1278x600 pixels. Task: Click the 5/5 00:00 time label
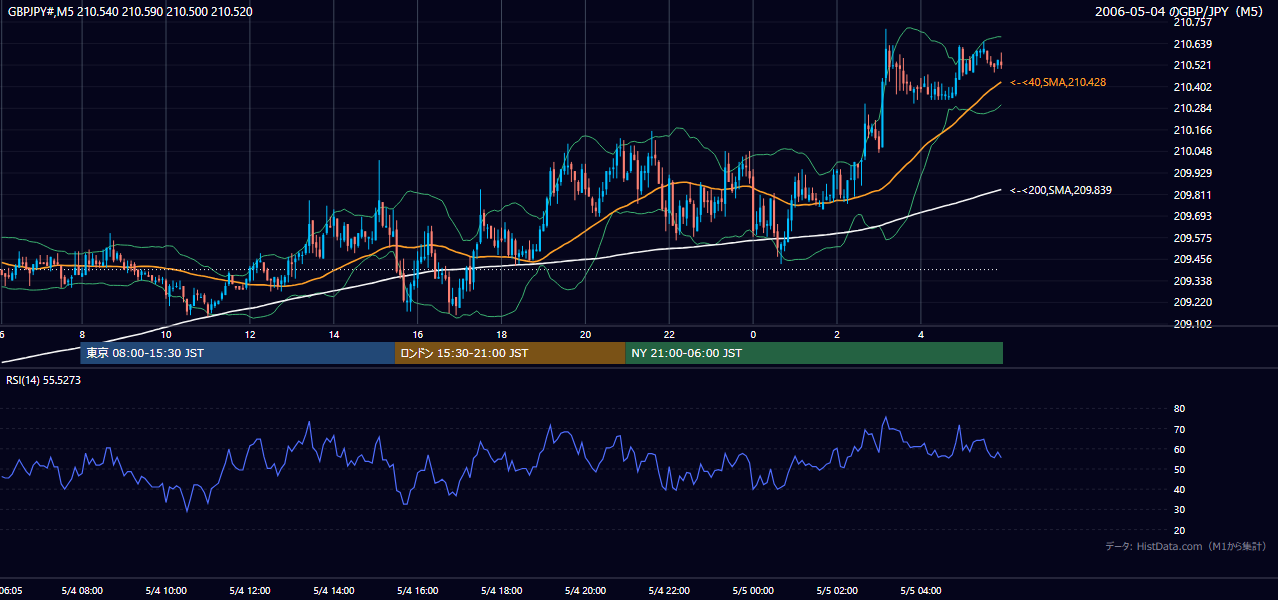point(754,591)
